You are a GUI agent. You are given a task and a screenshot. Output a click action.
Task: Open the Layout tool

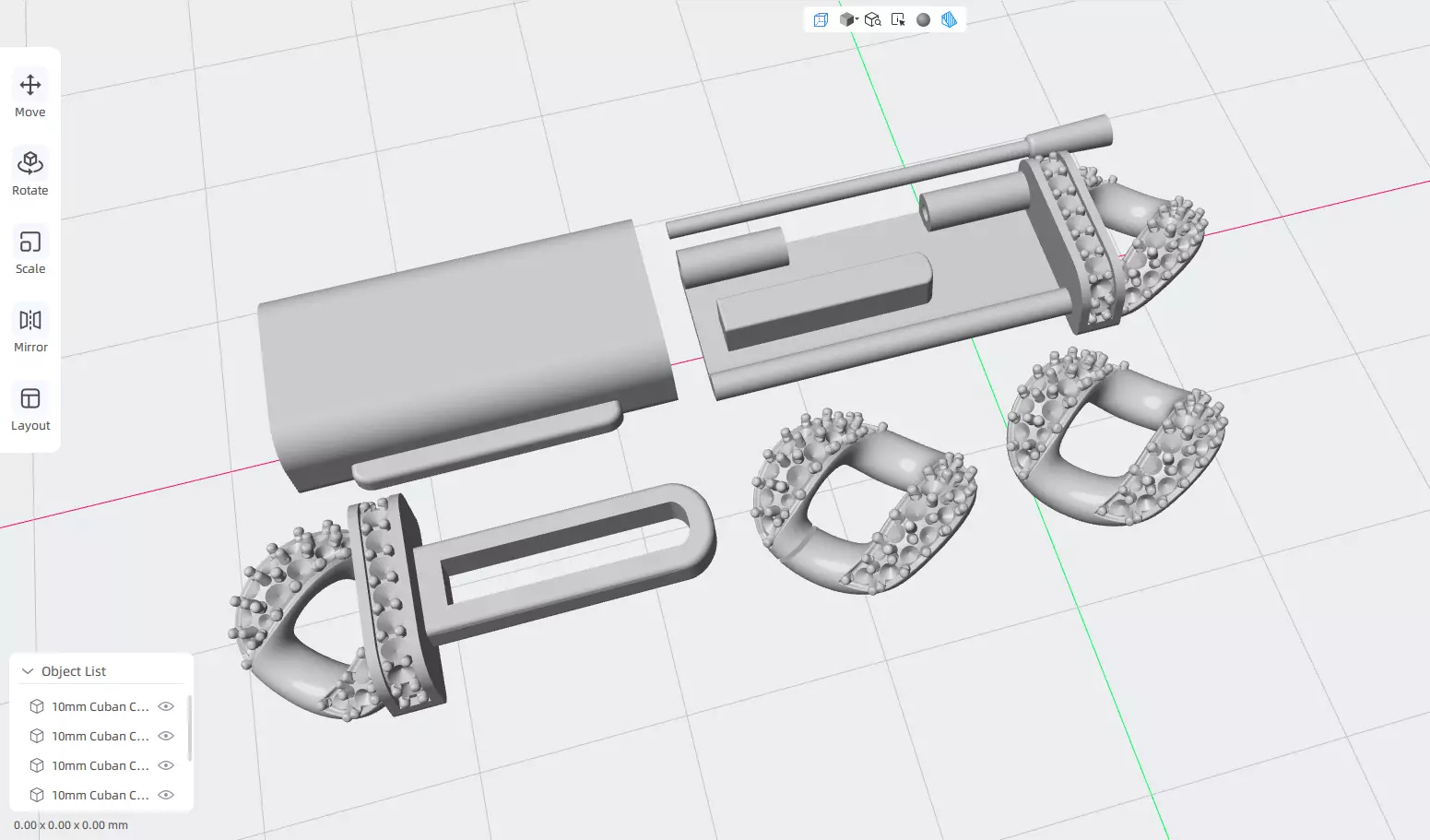(x=30, y=408)
